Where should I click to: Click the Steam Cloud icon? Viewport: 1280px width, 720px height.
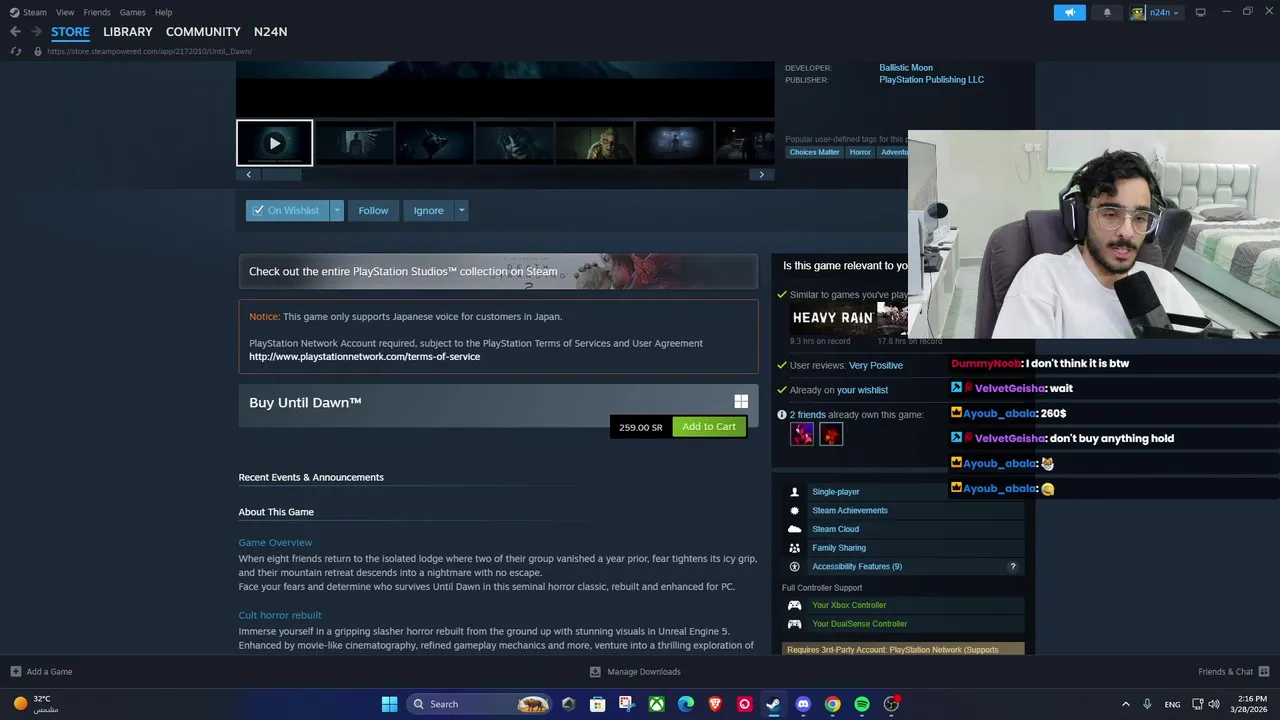794,529
